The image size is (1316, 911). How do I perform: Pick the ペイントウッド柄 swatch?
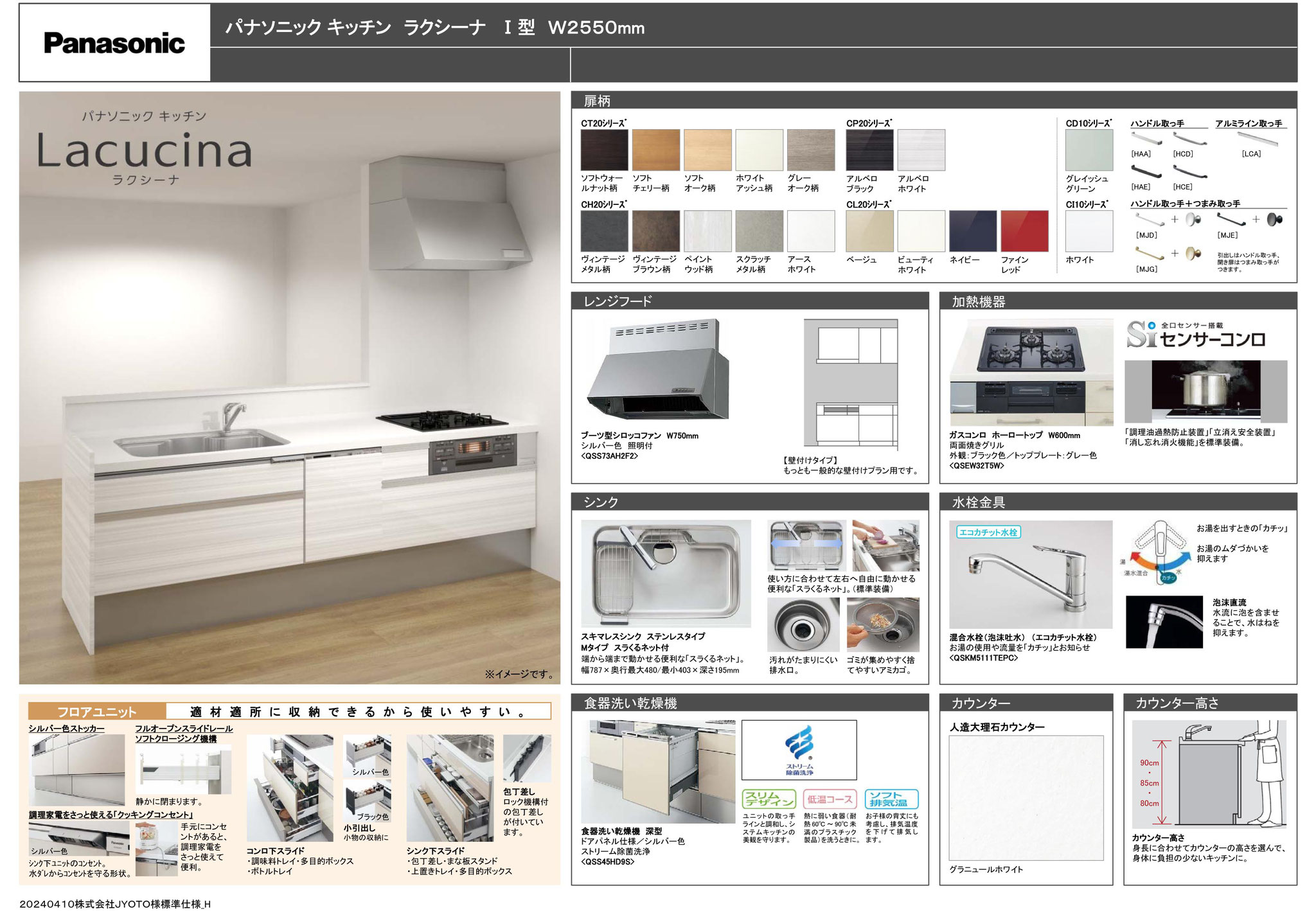coord(707,231)
